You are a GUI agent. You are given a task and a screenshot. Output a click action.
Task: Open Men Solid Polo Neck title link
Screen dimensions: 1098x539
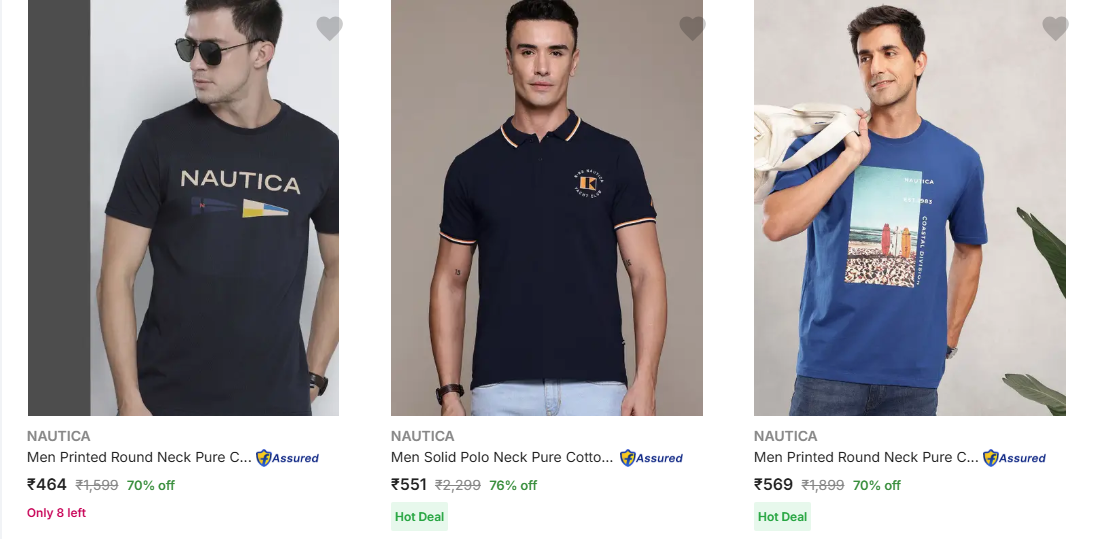(x=502, y=457)
